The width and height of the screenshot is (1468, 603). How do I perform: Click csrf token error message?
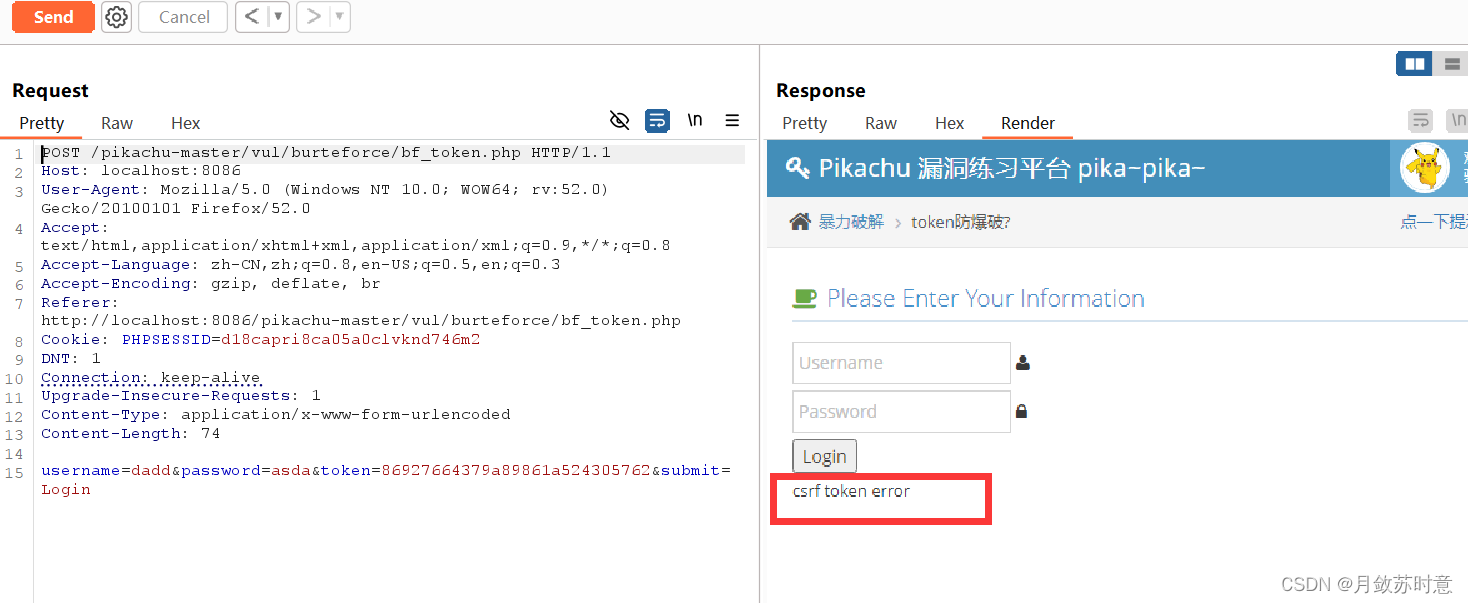tap(851, 491)
